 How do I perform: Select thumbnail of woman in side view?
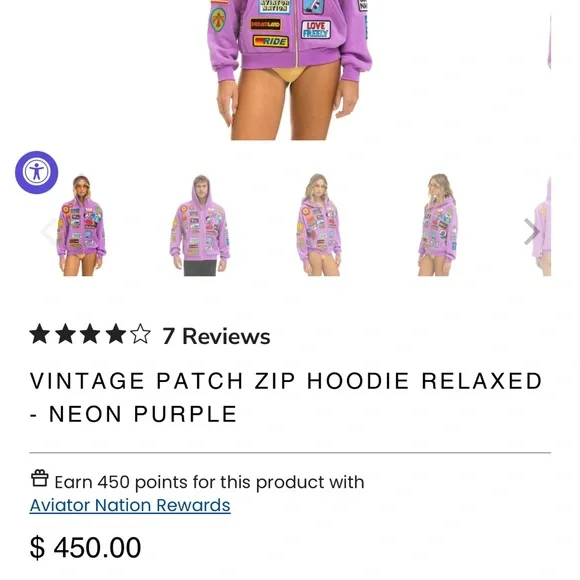pos(438,225)
